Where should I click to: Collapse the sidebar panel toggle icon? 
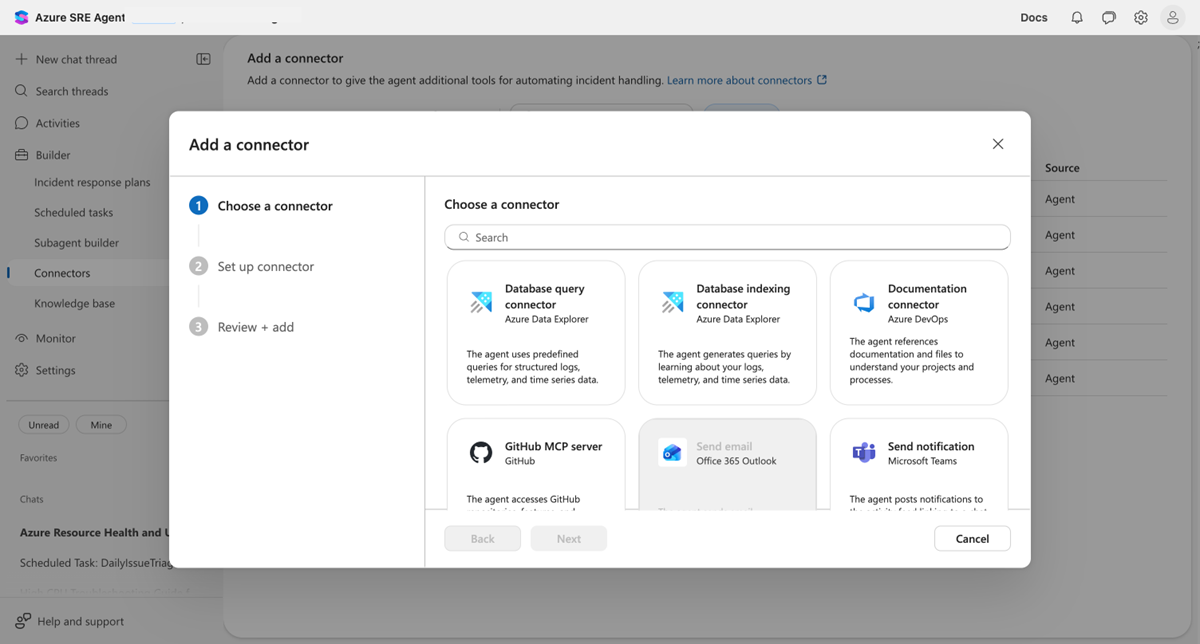203,59
